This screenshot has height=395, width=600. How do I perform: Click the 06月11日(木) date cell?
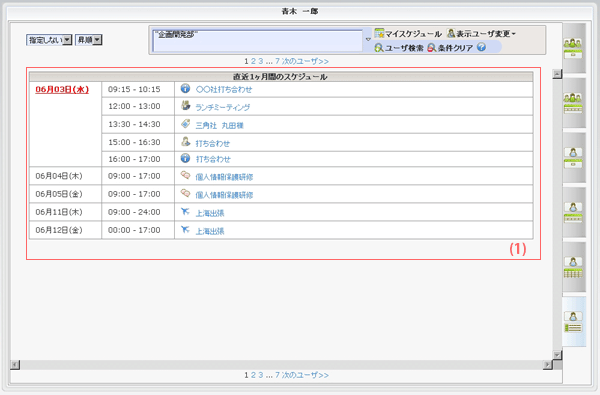(65, 212)
